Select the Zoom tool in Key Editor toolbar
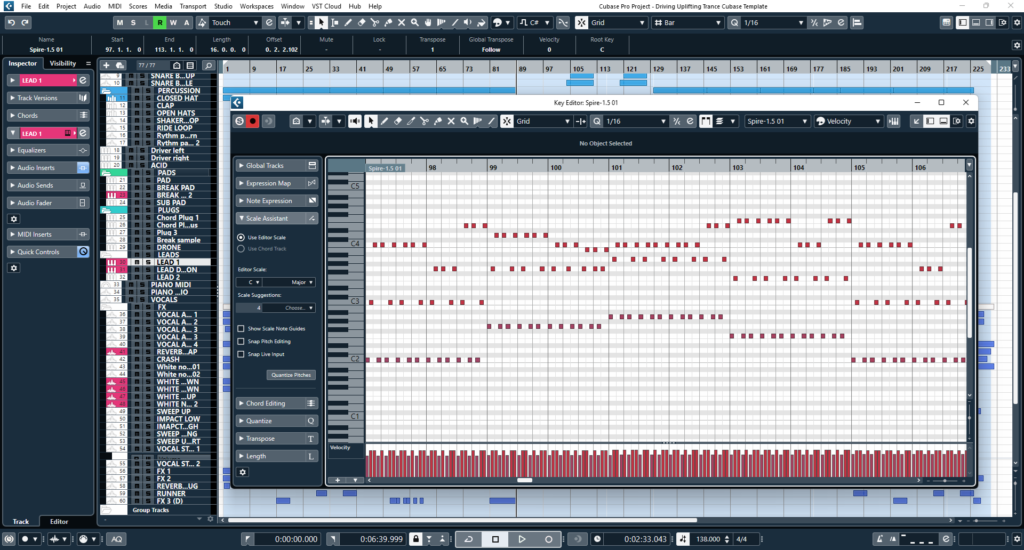The height and width of the screenshot is (550, 1024). point(464,121)
